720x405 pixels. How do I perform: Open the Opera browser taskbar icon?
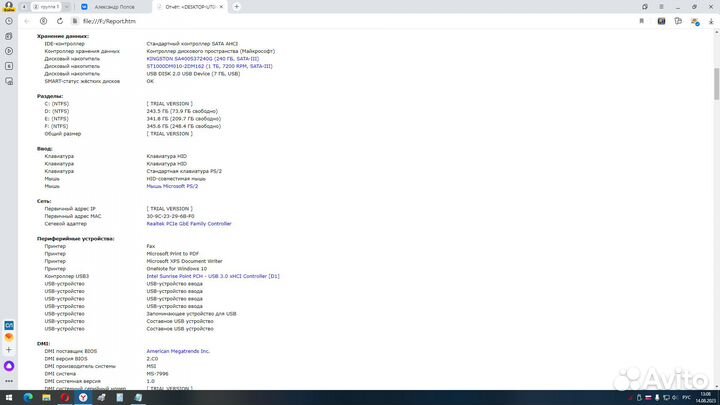(x=63, y=397)
